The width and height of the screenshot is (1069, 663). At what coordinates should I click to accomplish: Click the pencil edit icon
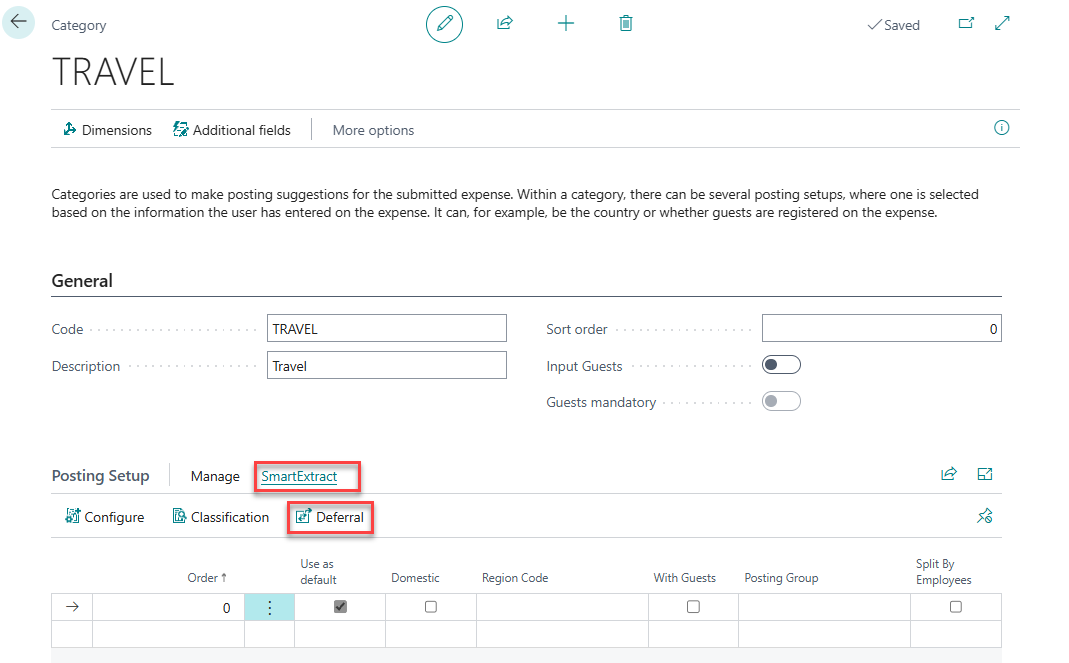pos(444,23)
